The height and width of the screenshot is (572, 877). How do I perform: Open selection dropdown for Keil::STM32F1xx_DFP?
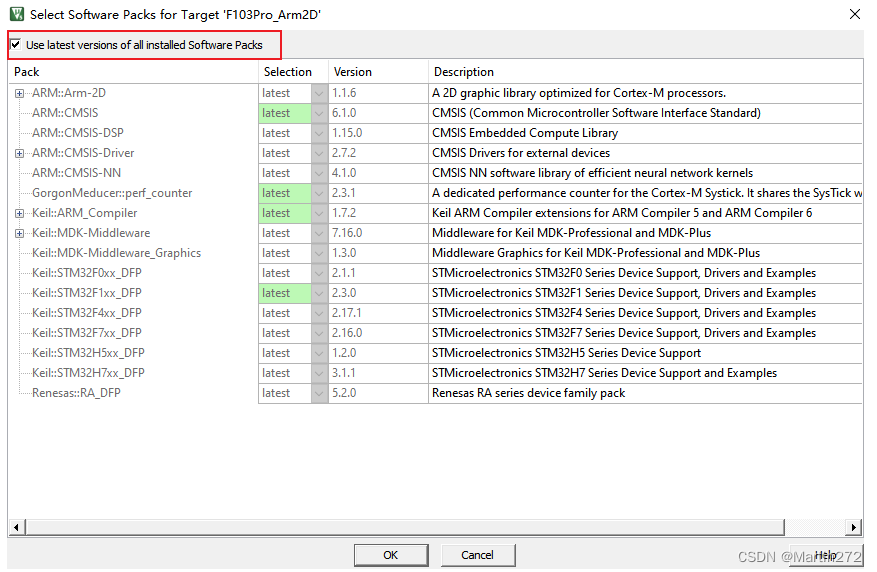319,294
